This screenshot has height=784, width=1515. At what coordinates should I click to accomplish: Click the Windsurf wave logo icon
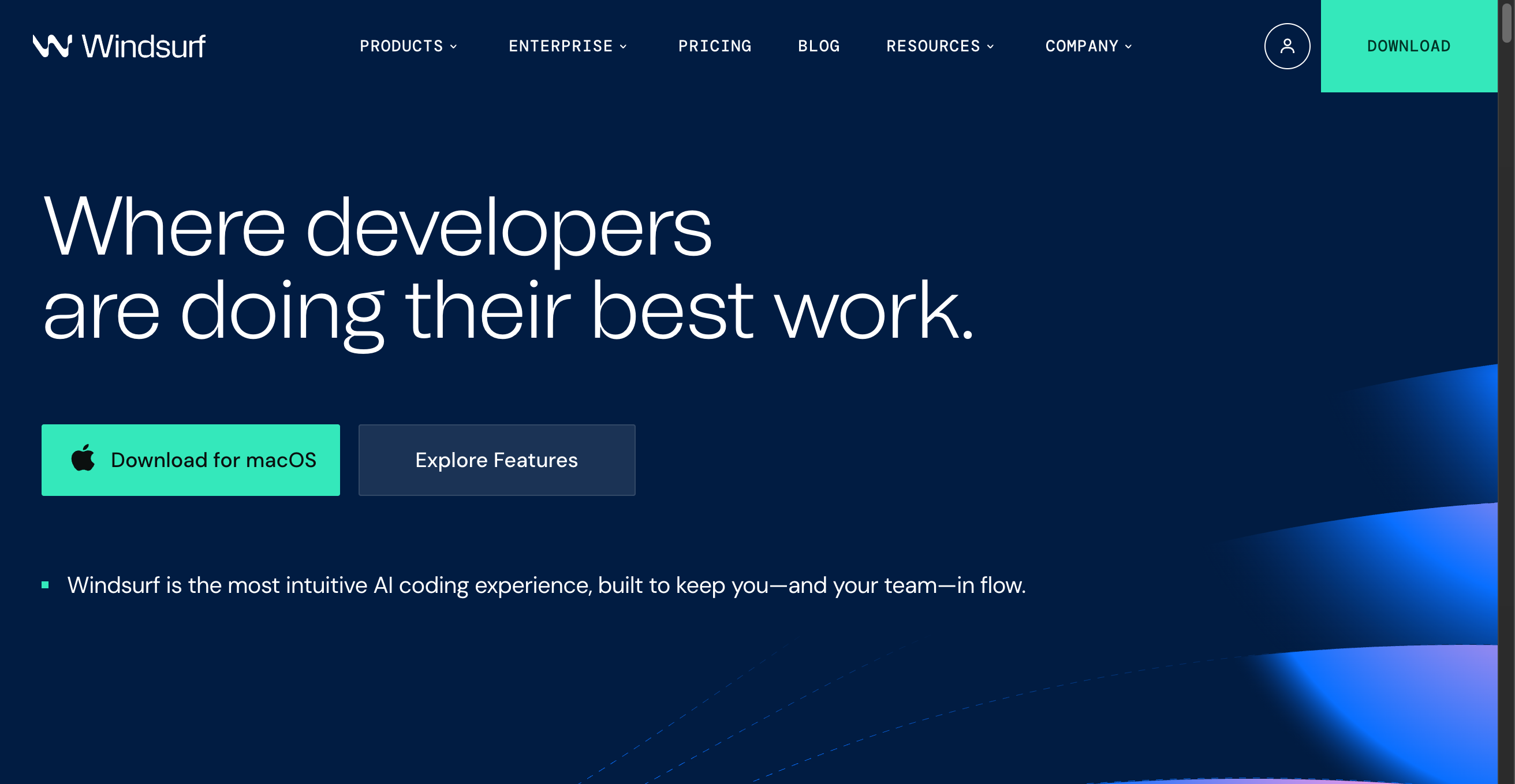(53, 46)
